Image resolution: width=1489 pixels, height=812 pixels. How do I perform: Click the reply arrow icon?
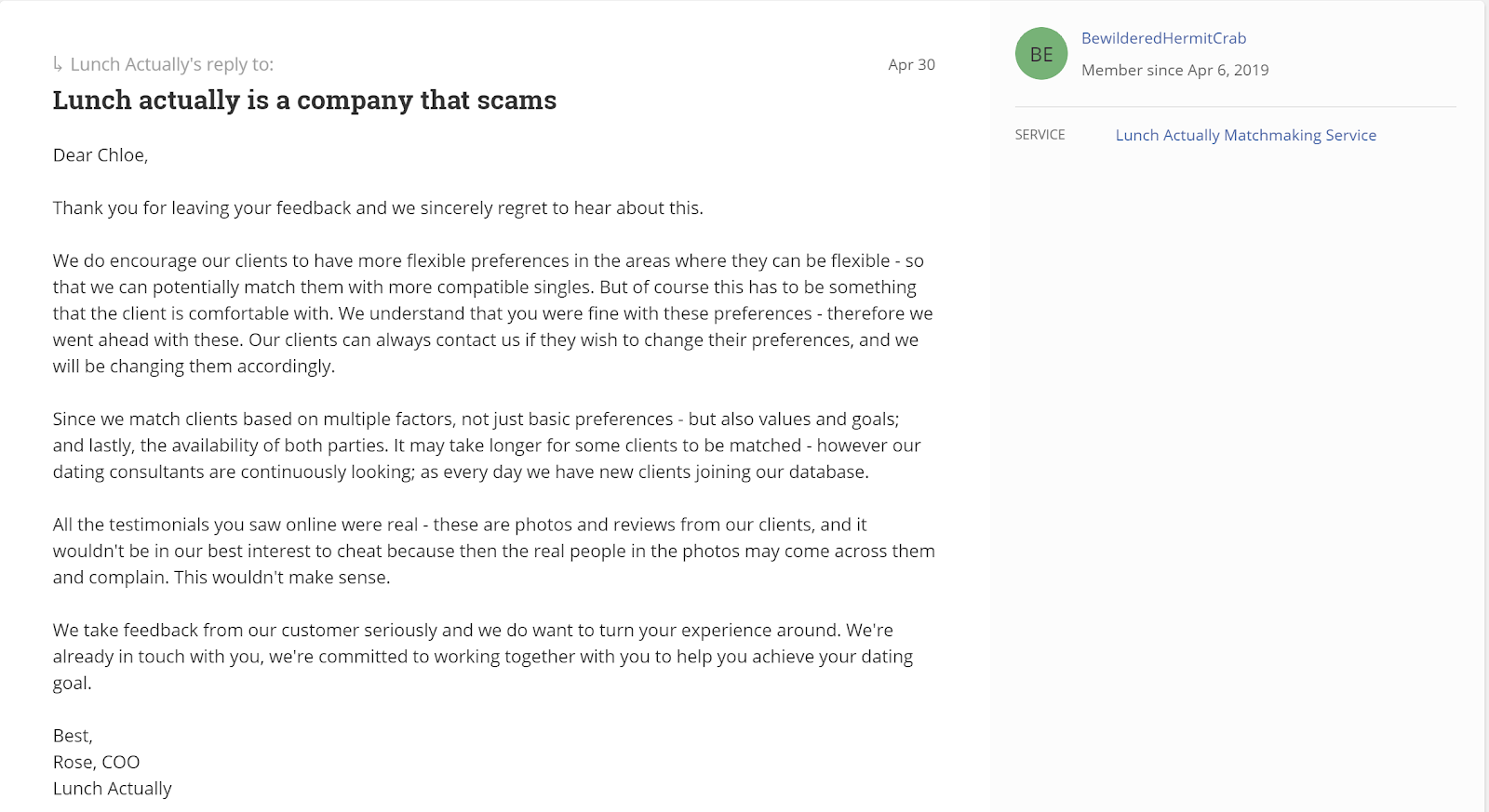[58, 64]
